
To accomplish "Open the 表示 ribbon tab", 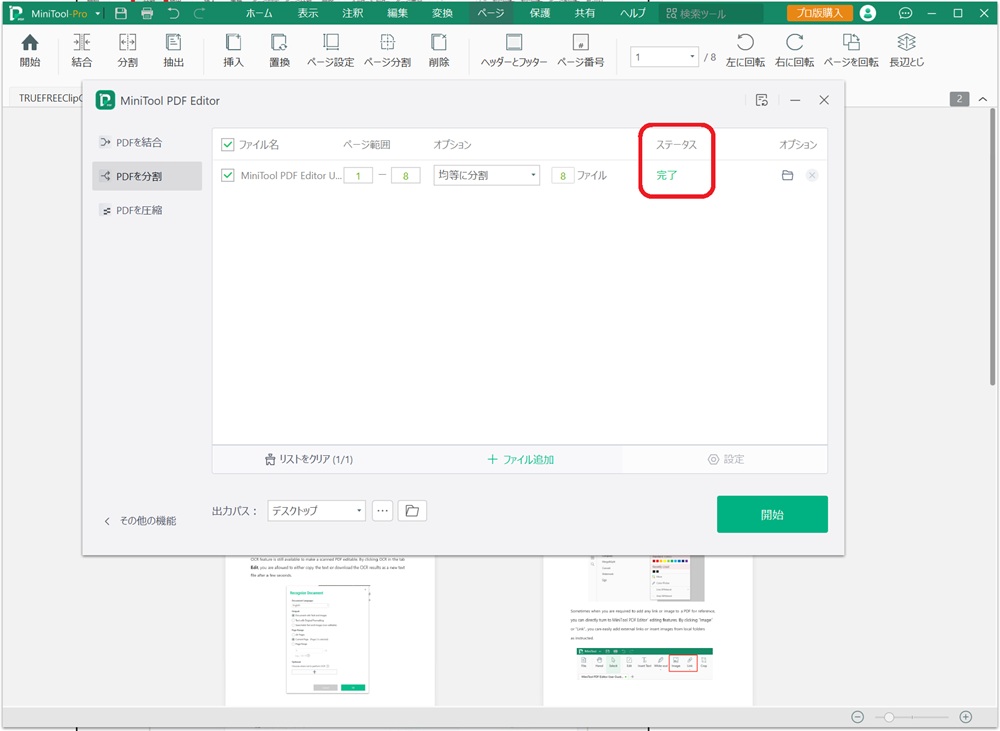I will coord(307,13).
